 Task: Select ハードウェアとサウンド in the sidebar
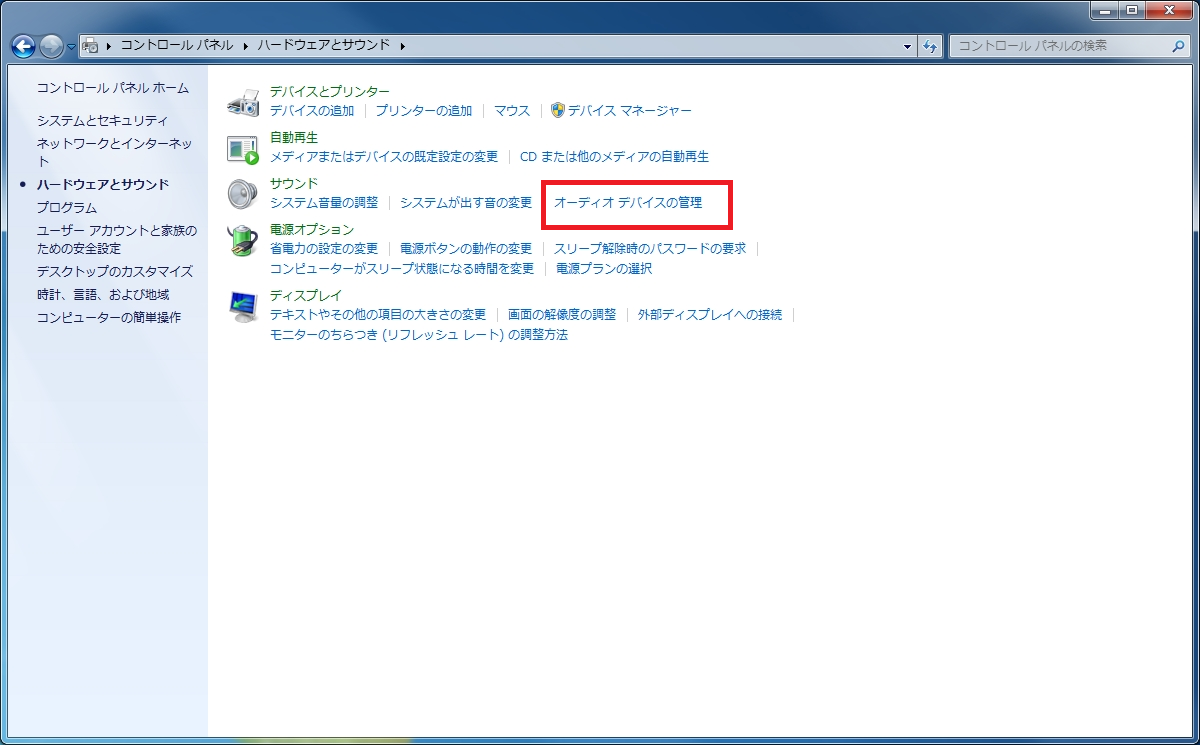click(x=103, y=184)
